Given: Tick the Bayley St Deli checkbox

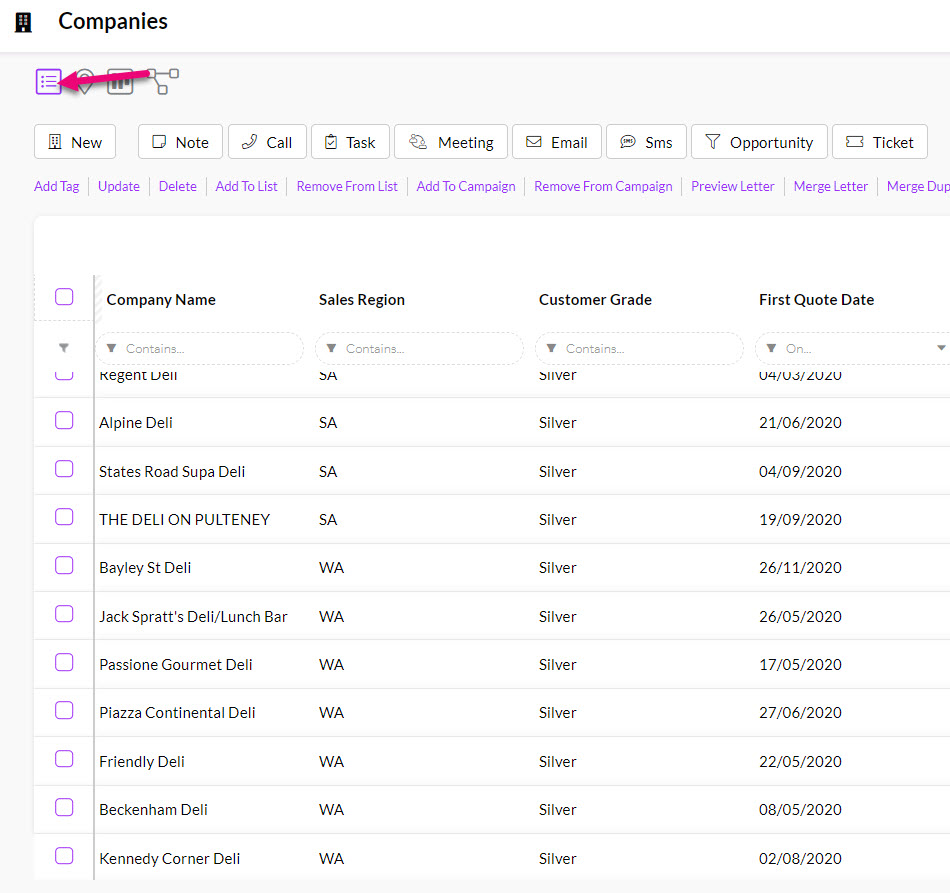Looking at the screenshot, I should [64, 565].
